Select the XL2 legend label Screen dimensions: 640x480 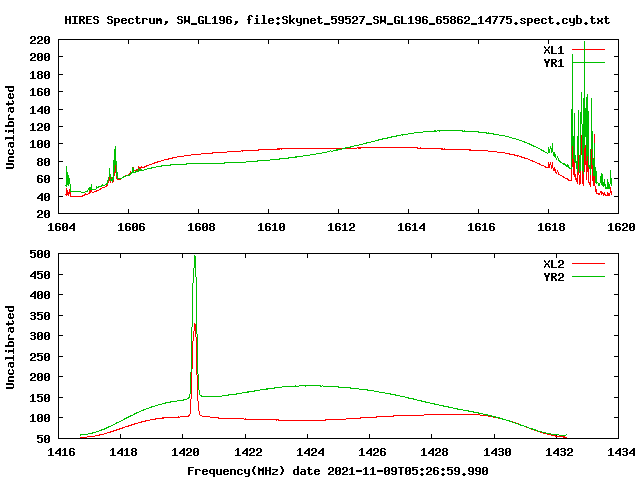(553, 264)
